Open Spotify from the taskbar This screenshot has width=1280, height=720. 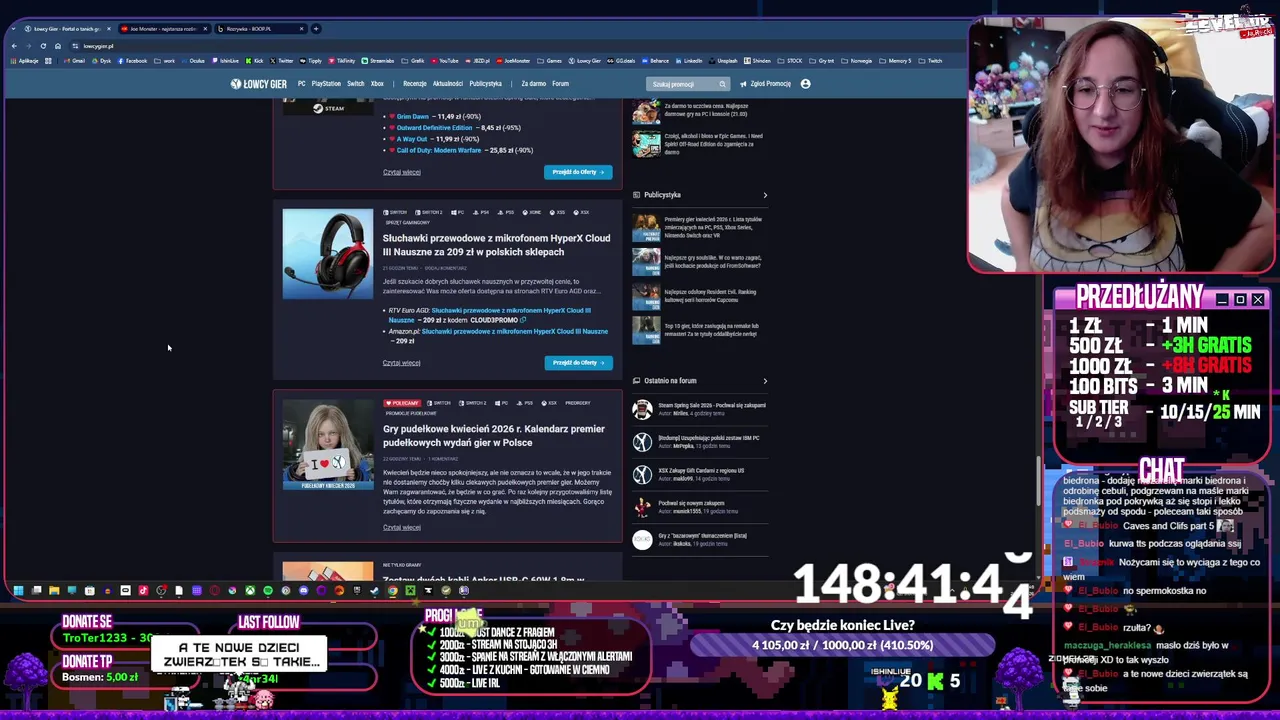pos(267,591)
